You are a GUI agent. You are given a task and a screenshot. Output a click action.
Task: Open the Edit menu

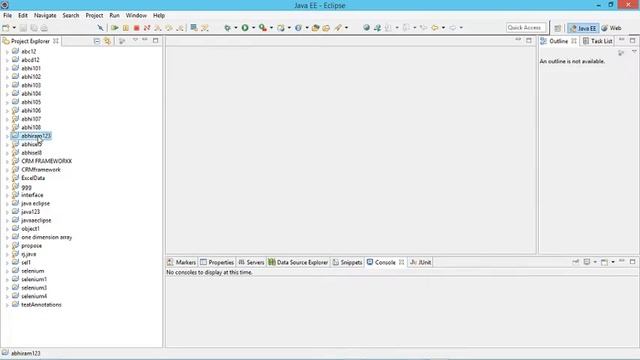23,15
